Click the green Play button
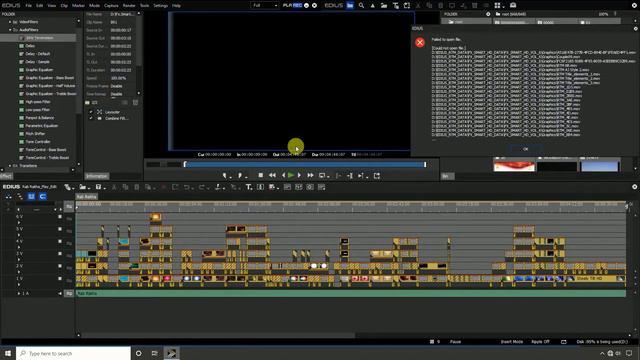Viewport: 640px width, 360px height. point(291,176)
